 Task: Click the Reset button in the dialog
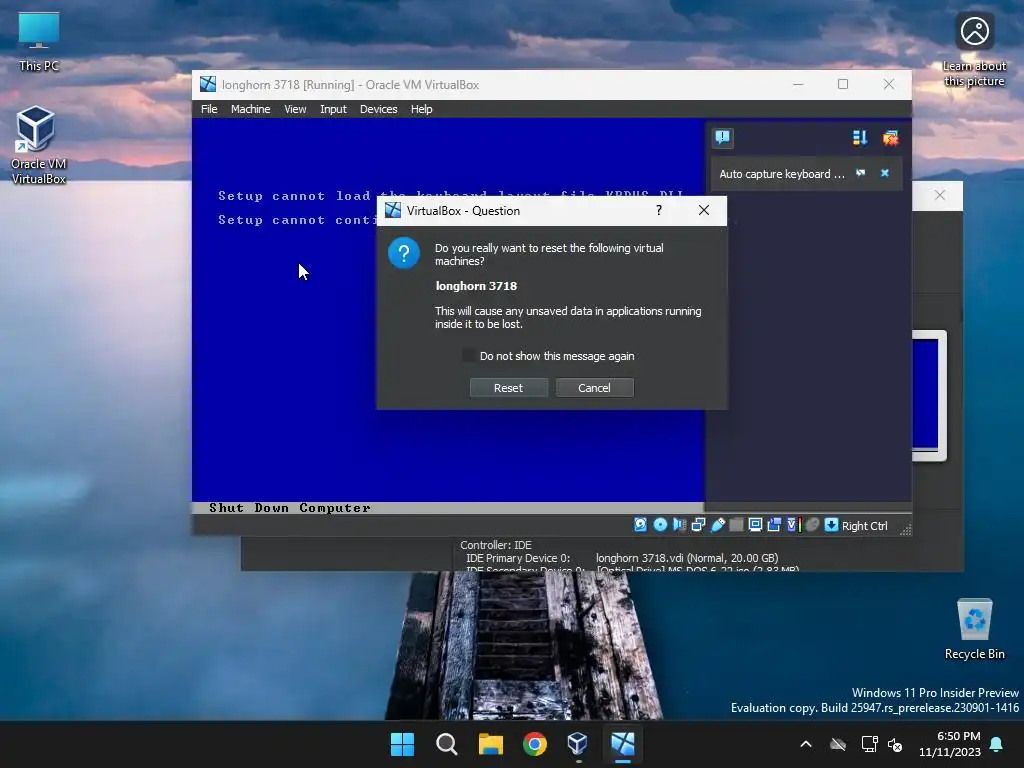508,388
